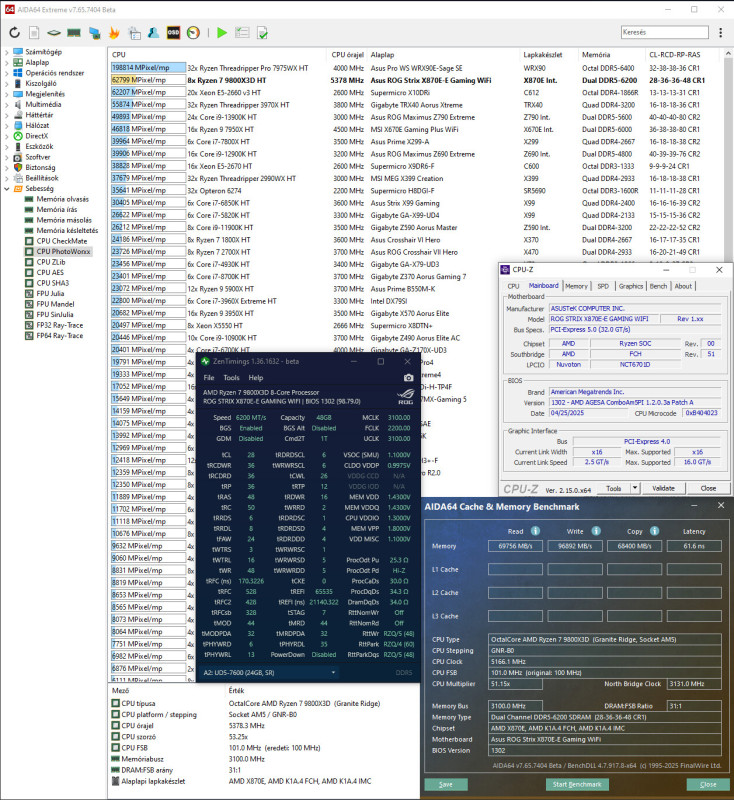Click Save in Cache & Memory Benchmark

click(x=446, y=784)
